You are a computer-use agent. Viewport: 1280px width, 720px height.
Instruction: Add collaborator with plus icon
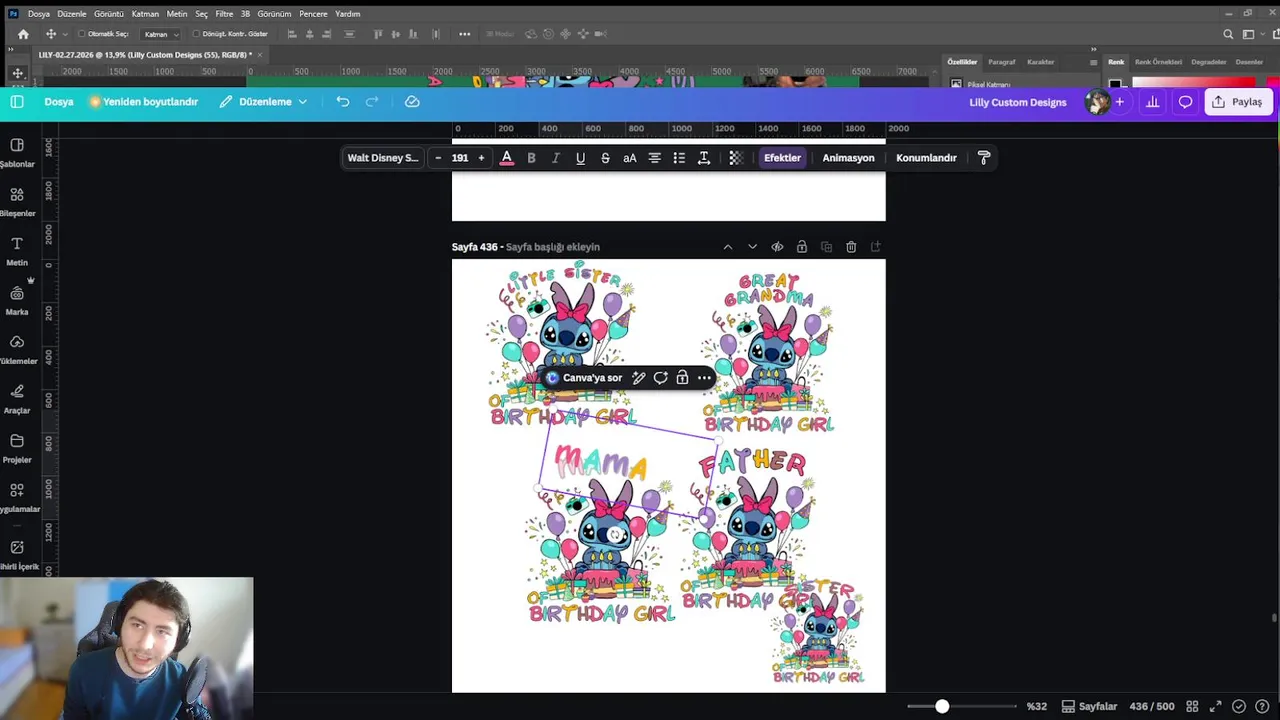click(1120, 102)
